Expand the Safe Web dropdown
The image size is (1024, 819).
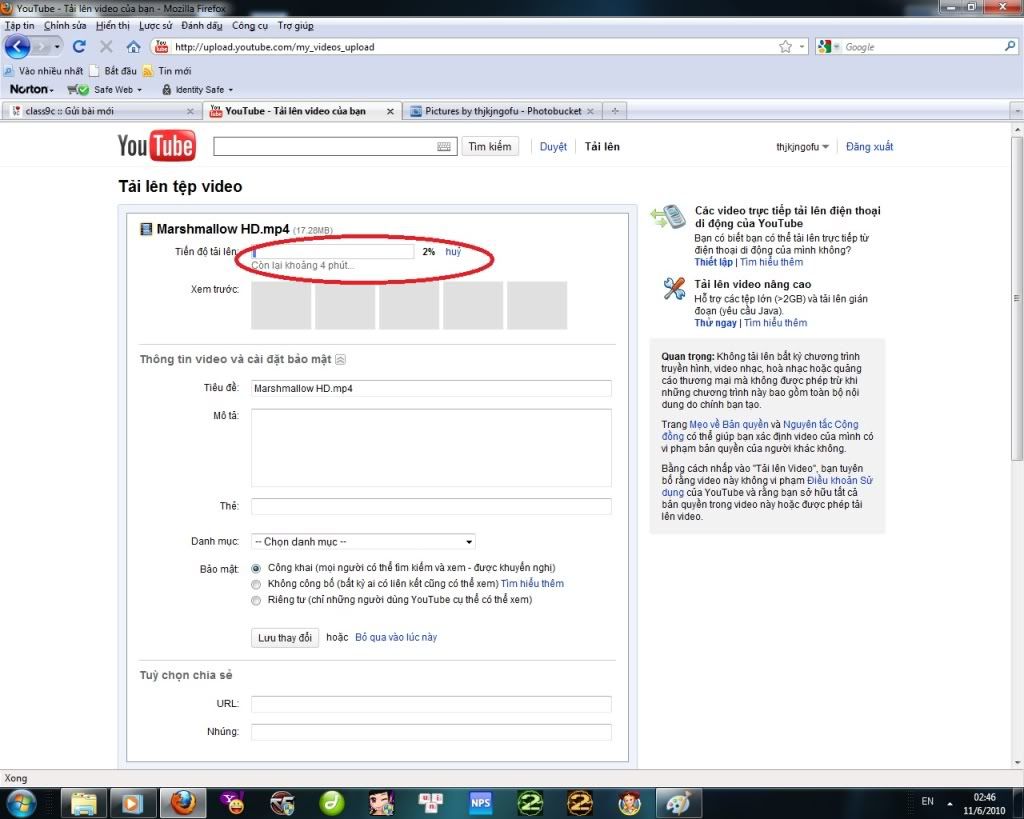click(139, 89)
